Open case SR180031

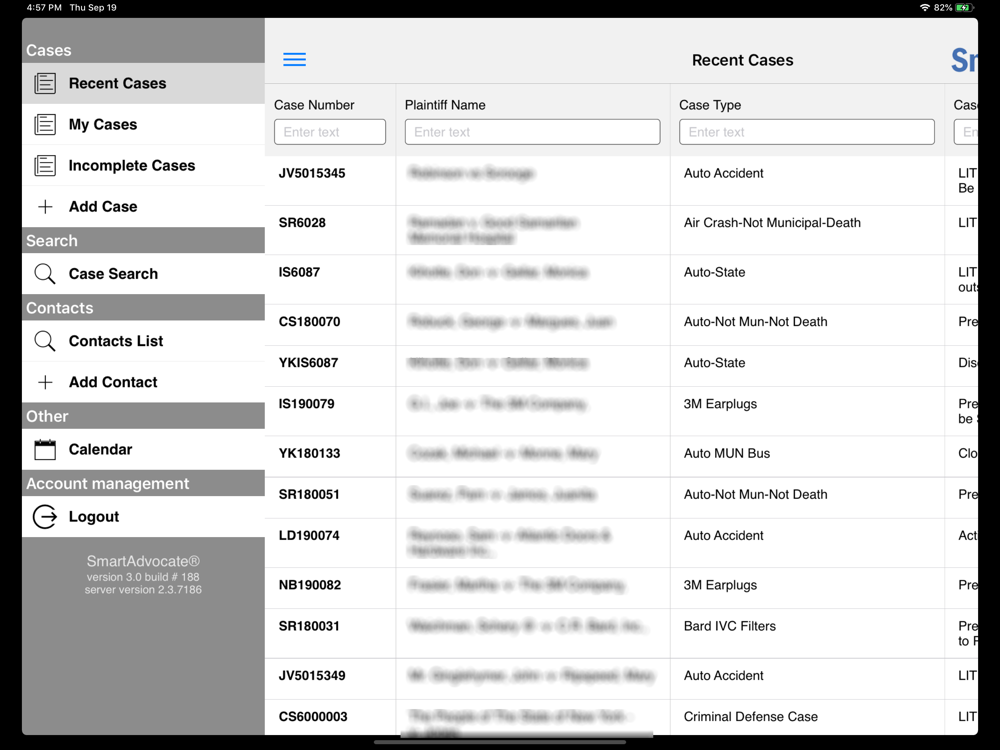click(309, 626)
